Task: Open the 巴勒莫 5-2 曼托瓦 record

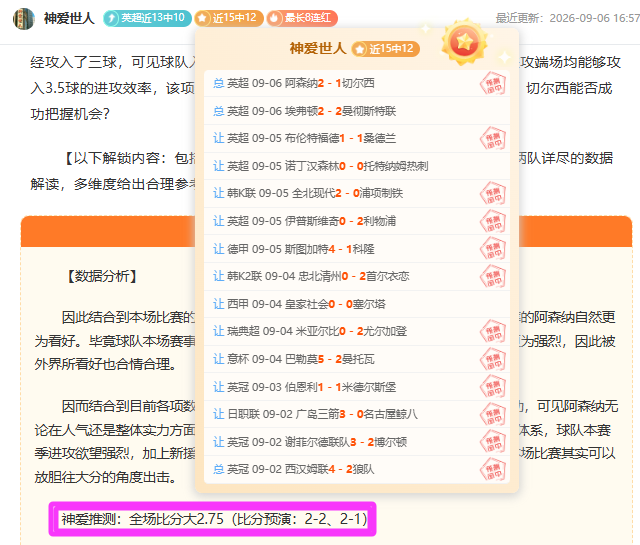Action: coord(357,359)
